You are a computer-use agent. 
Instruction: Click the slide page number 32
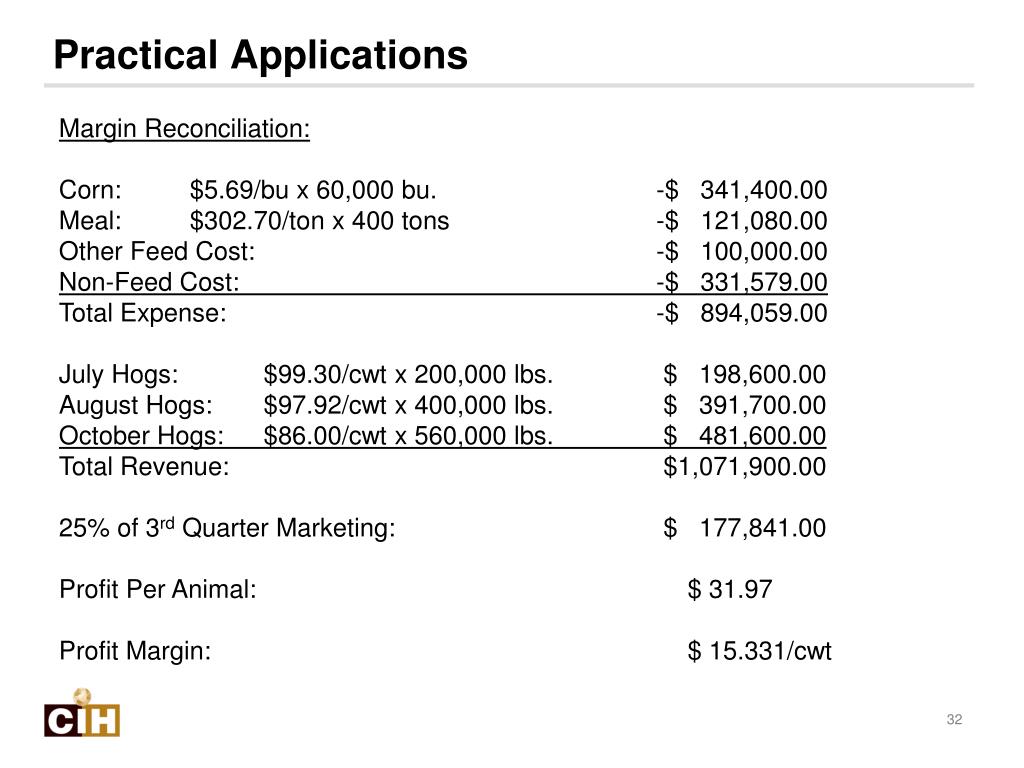tap(953, 721)
